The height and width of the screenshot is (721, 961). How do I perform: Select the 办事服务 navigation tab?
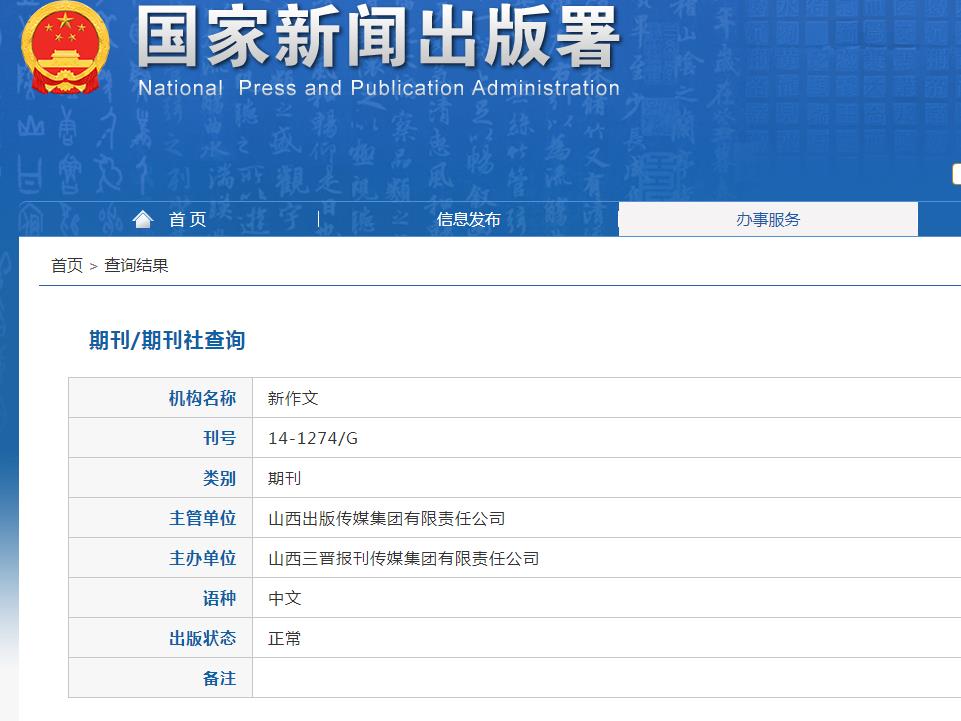pyautogui.click(x=769, y=219)
